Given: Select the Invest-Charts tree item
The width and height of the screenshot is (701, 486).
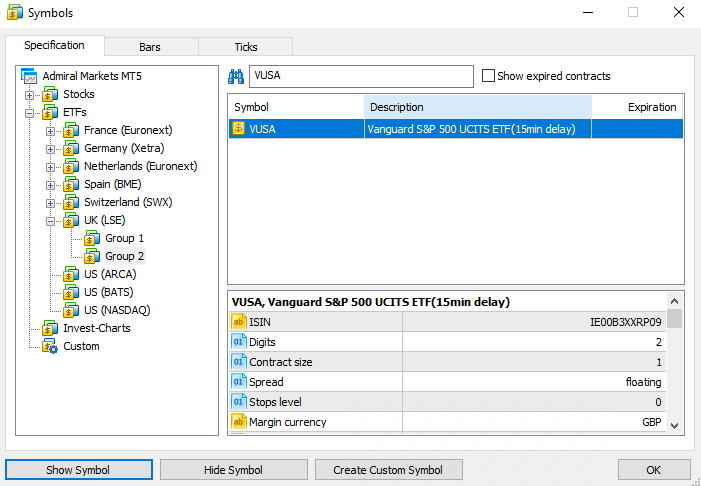Looking at the screenshot, I should [97, 328].
